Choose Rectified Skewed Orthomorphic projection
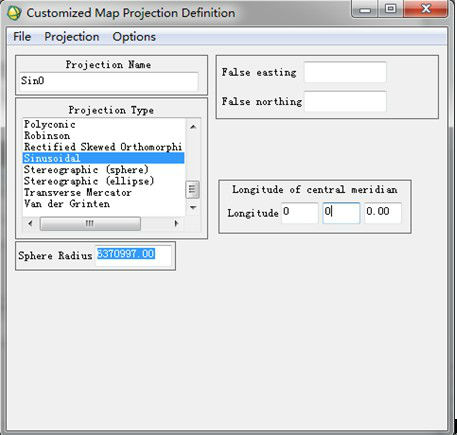 103,147
